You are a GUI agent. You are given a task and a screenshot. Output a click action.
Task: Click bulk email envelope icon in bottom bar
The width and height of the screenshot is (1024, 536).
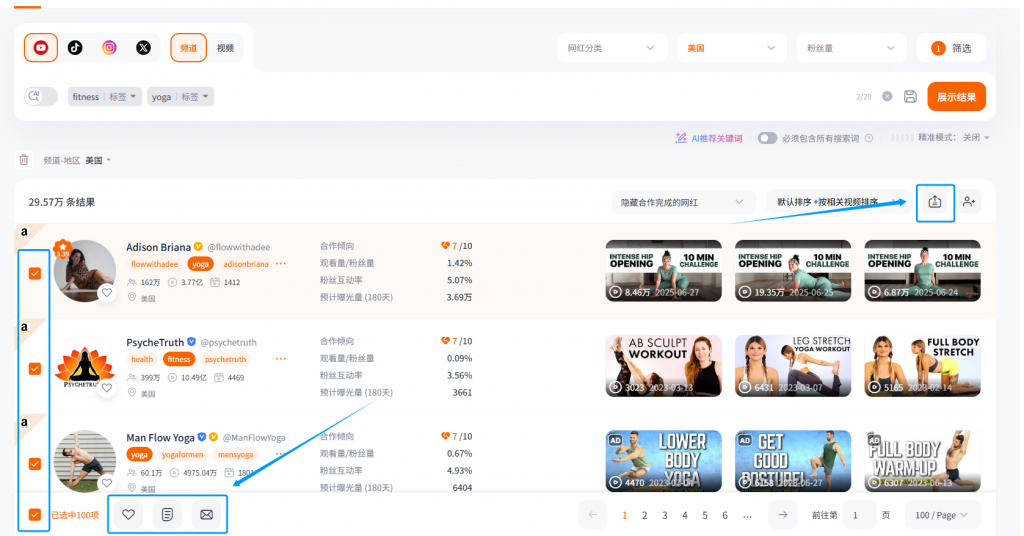tap(206, 514)
